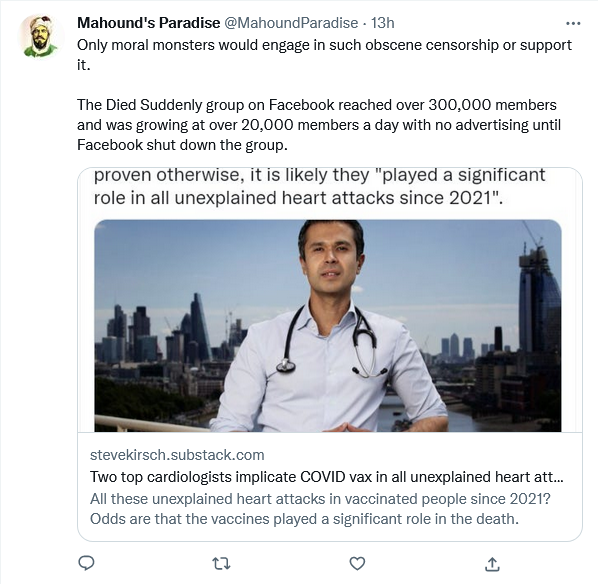Click the 'Facebook shut down the group' line

point(182,145)
